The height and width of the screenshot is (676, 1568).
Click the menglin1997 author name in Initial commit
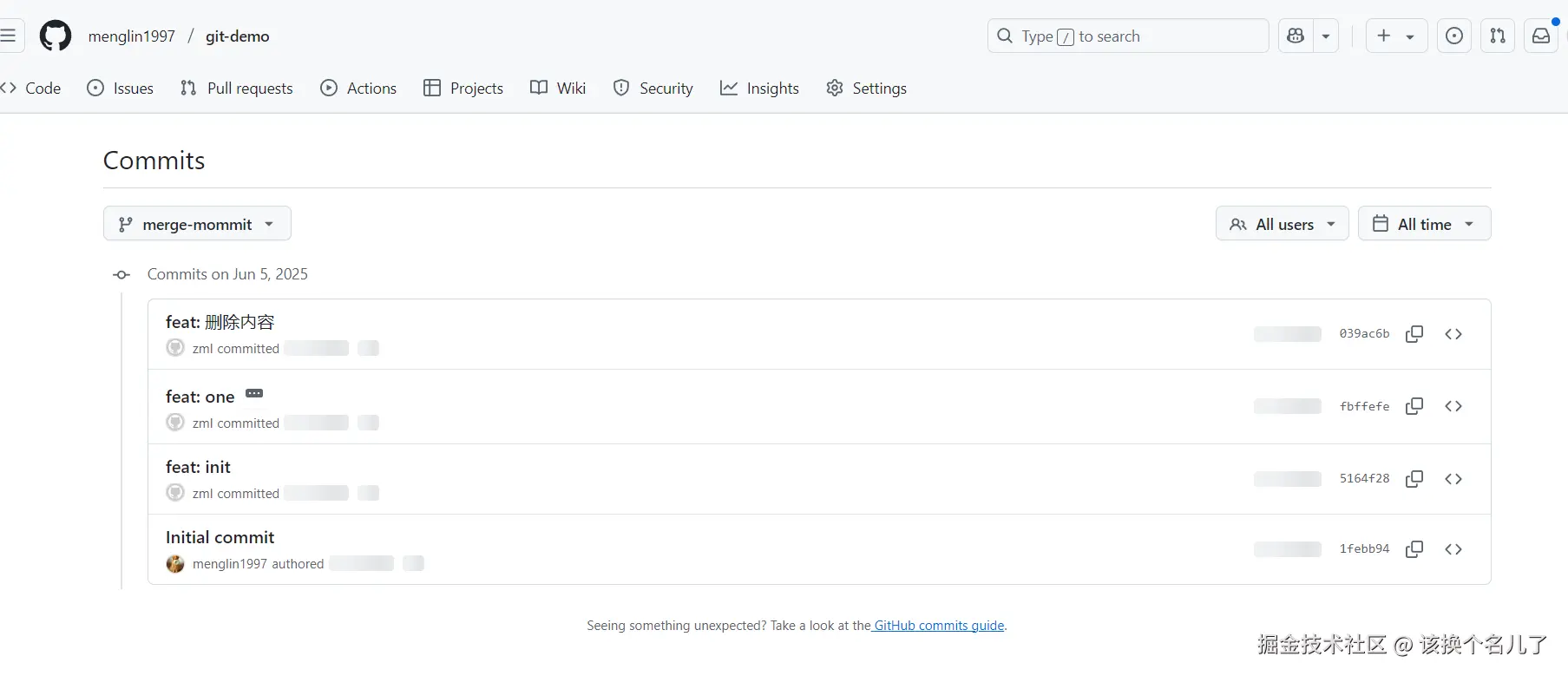230,564
